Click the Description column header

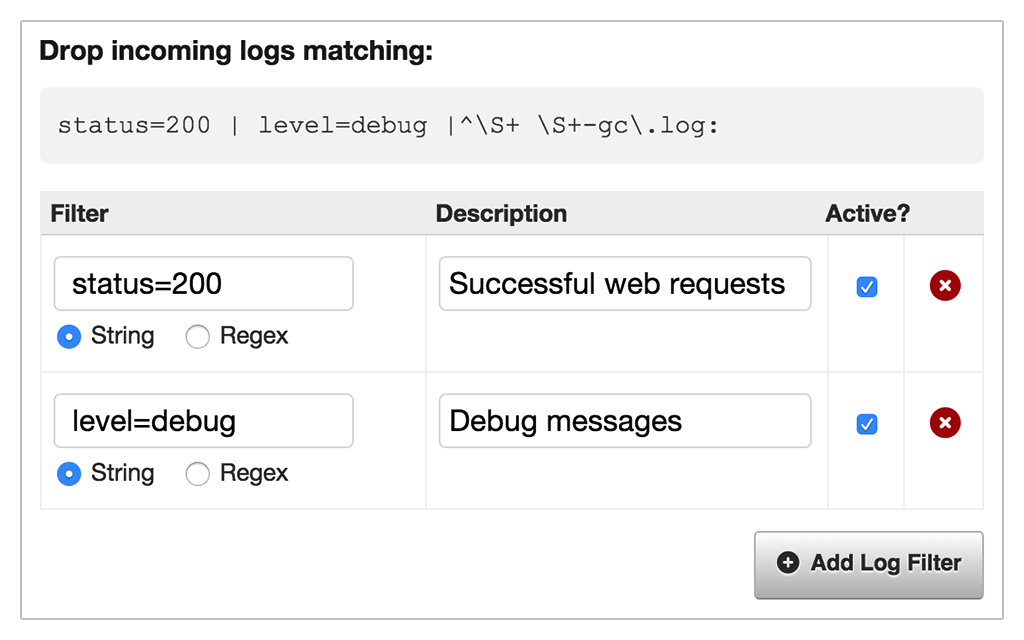[501, 213]
